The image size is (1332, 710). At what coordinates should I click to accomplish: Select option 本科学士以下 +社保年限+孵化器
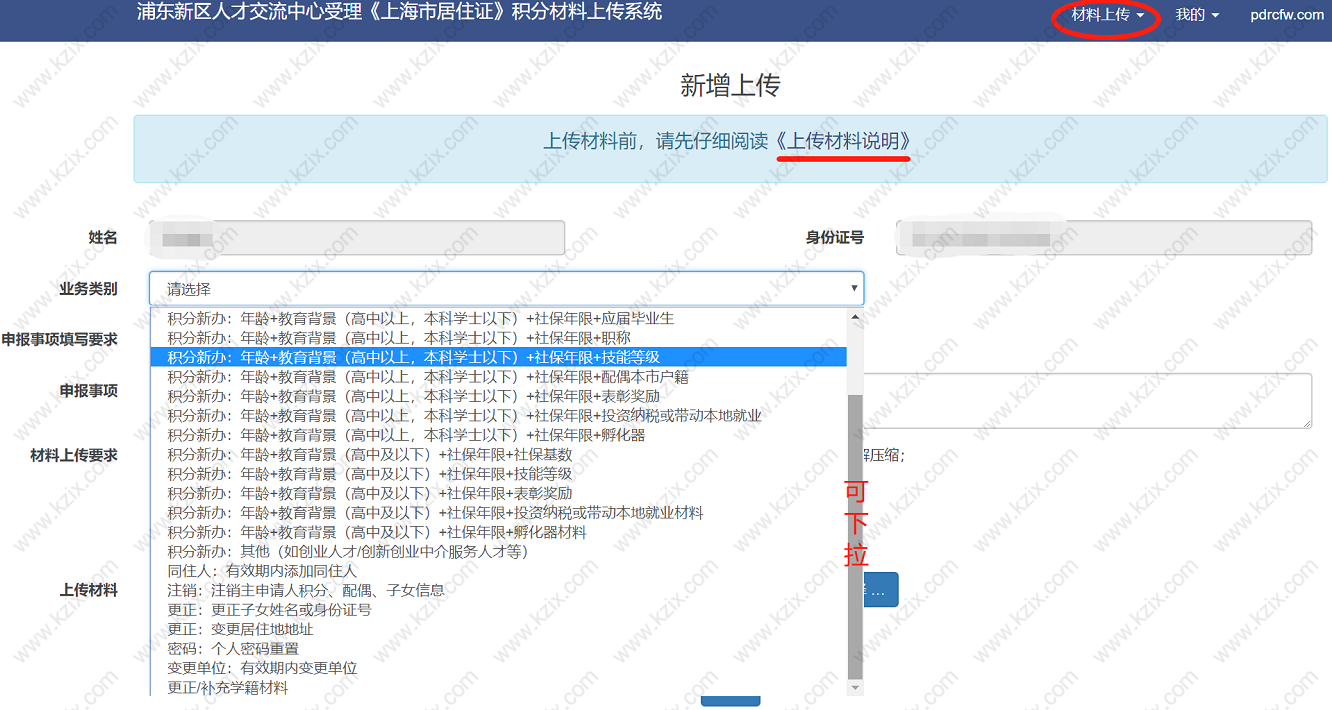(x=498, y=435)
